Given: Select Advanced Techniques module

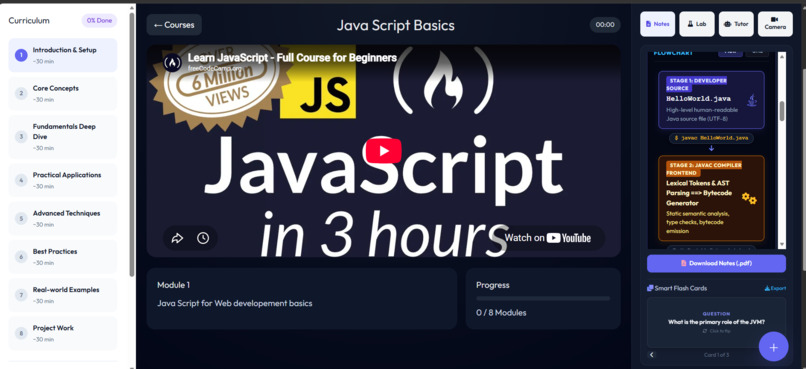Looking at the screenshot, I should (x=63, y=218).
